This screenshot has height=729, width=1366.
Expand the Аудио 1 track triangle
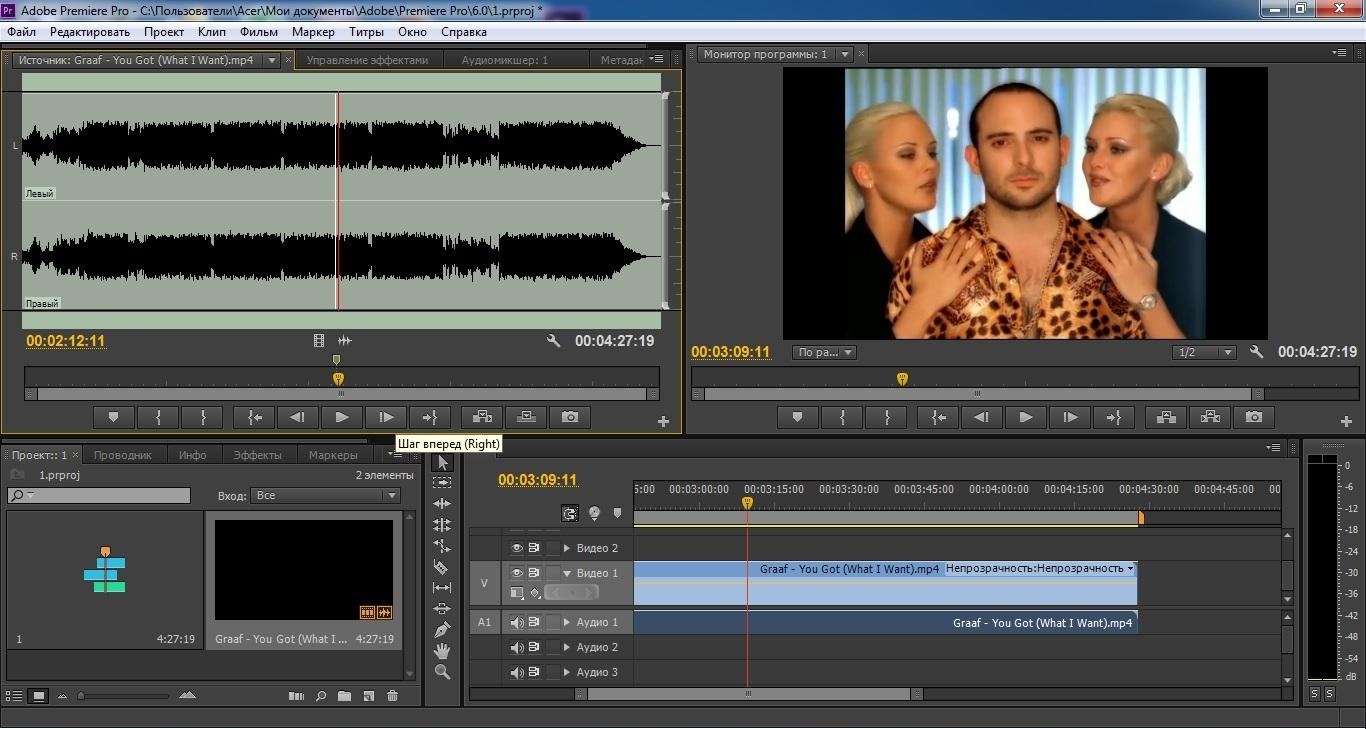[567, 623]
